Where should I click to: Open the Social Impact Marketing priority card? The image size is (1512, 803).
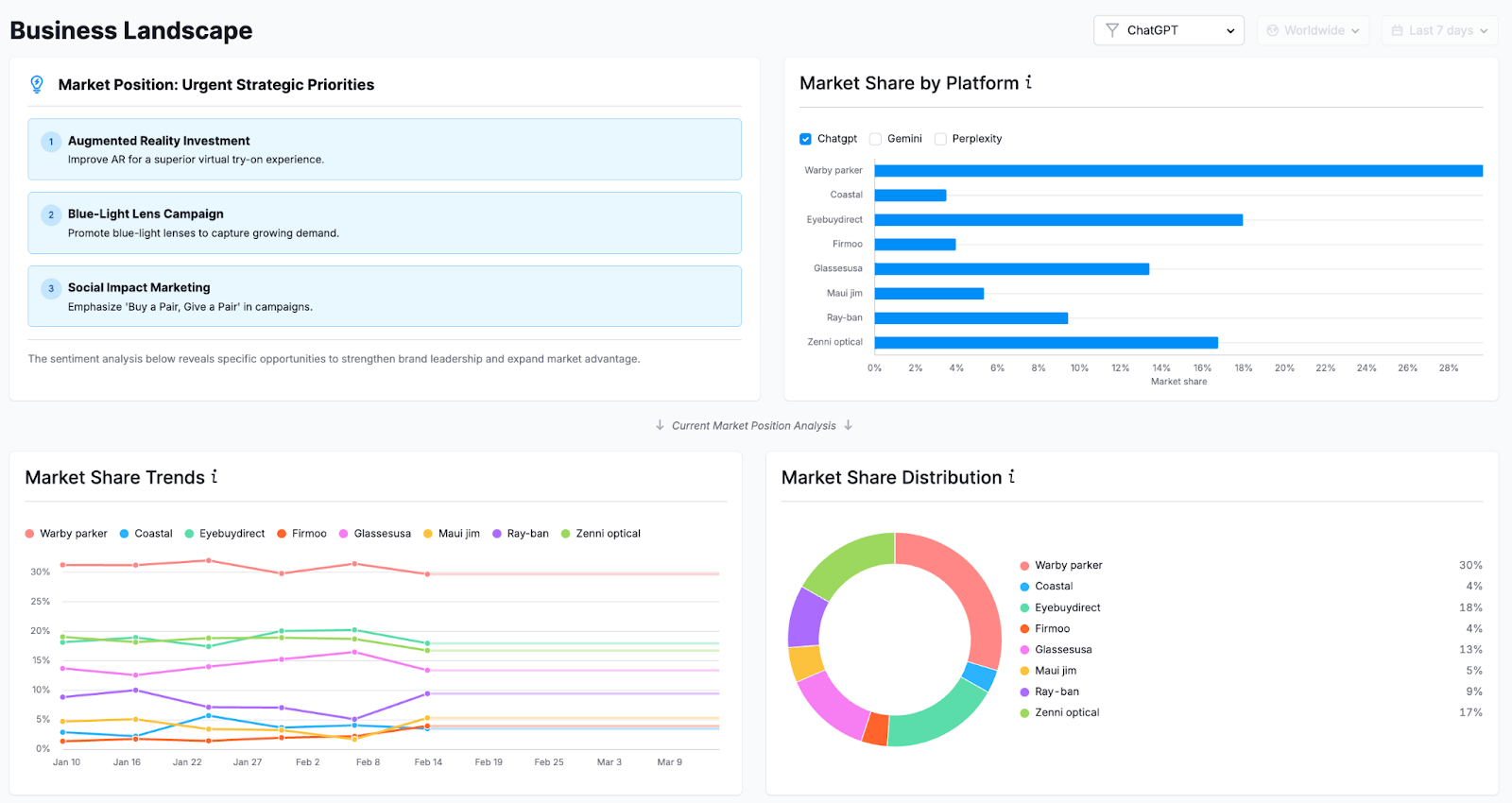(385, 297)
